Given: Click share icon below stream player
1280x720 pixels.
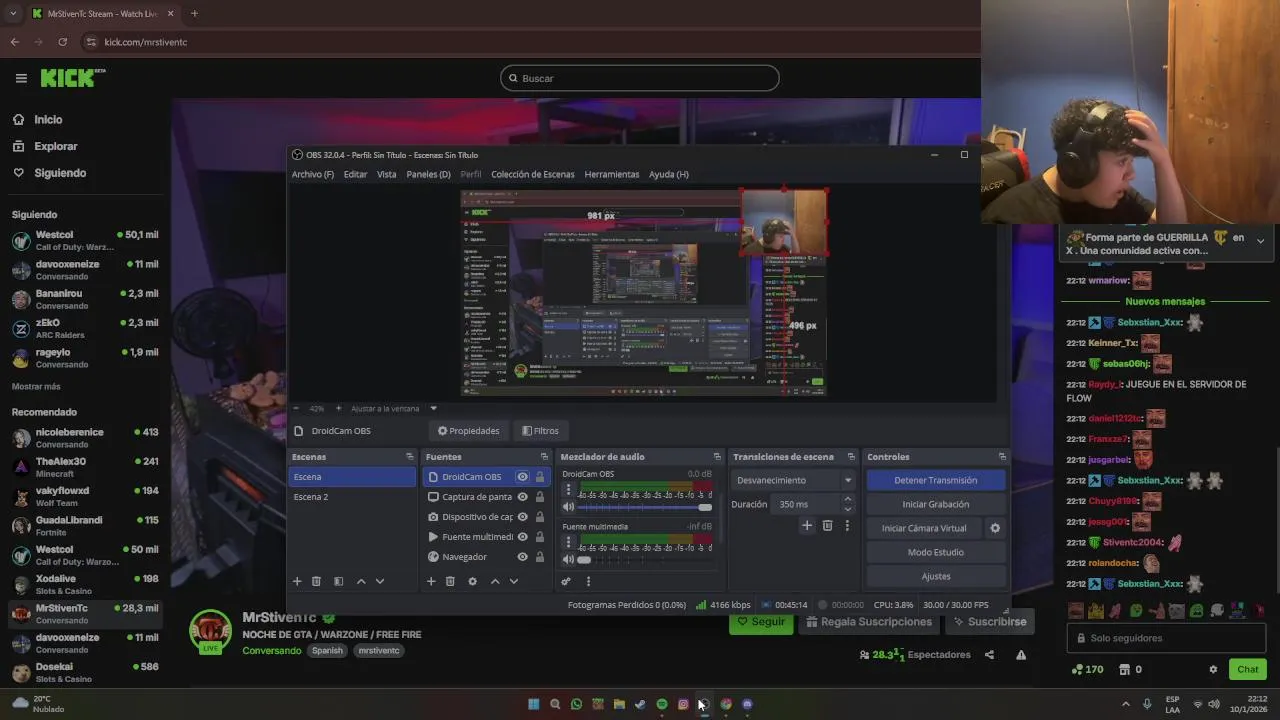Looking at the screenshot, I should click(989, 655).
